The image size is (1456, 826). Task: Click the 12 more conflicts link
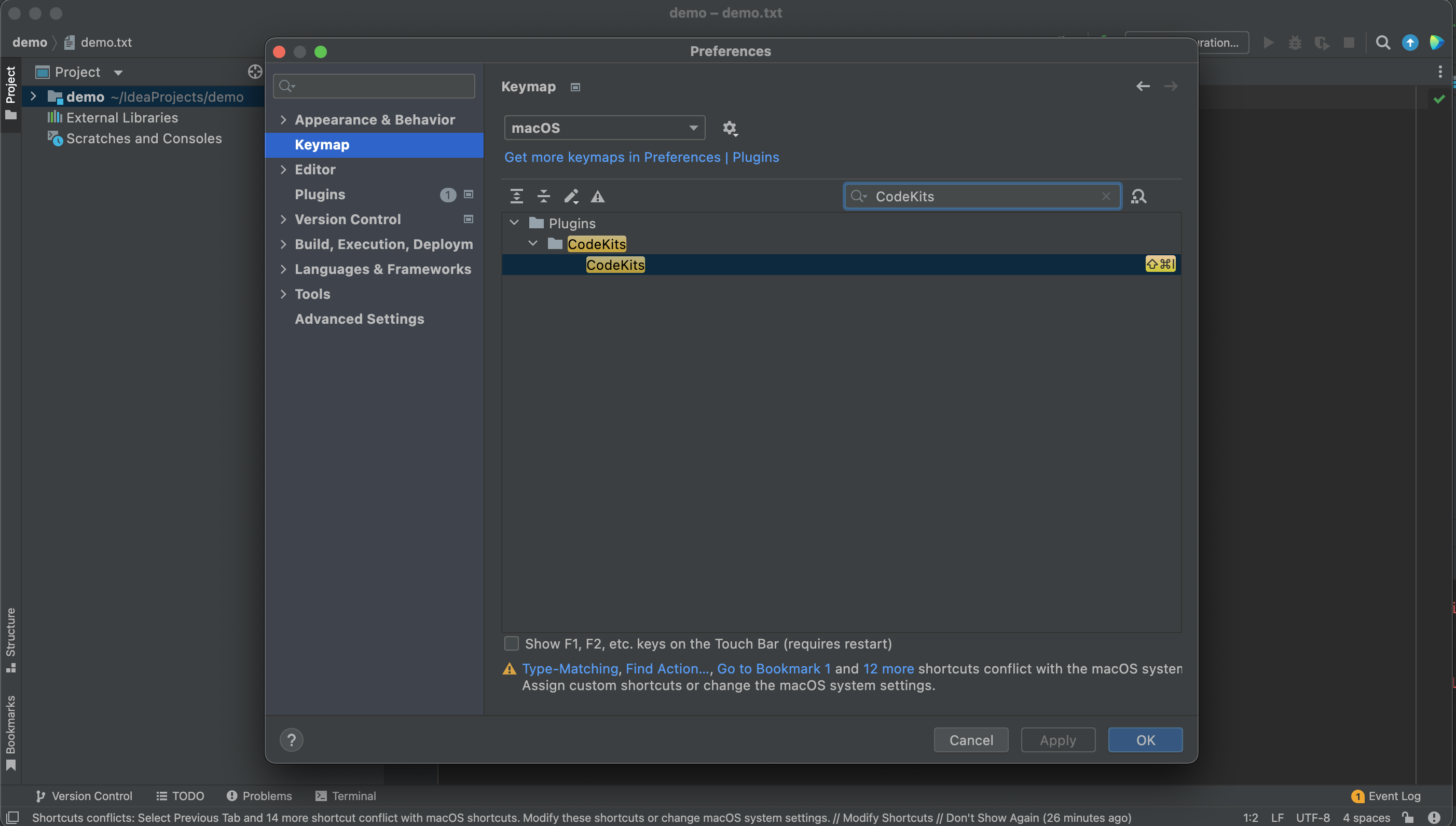(x=888, y=669)
